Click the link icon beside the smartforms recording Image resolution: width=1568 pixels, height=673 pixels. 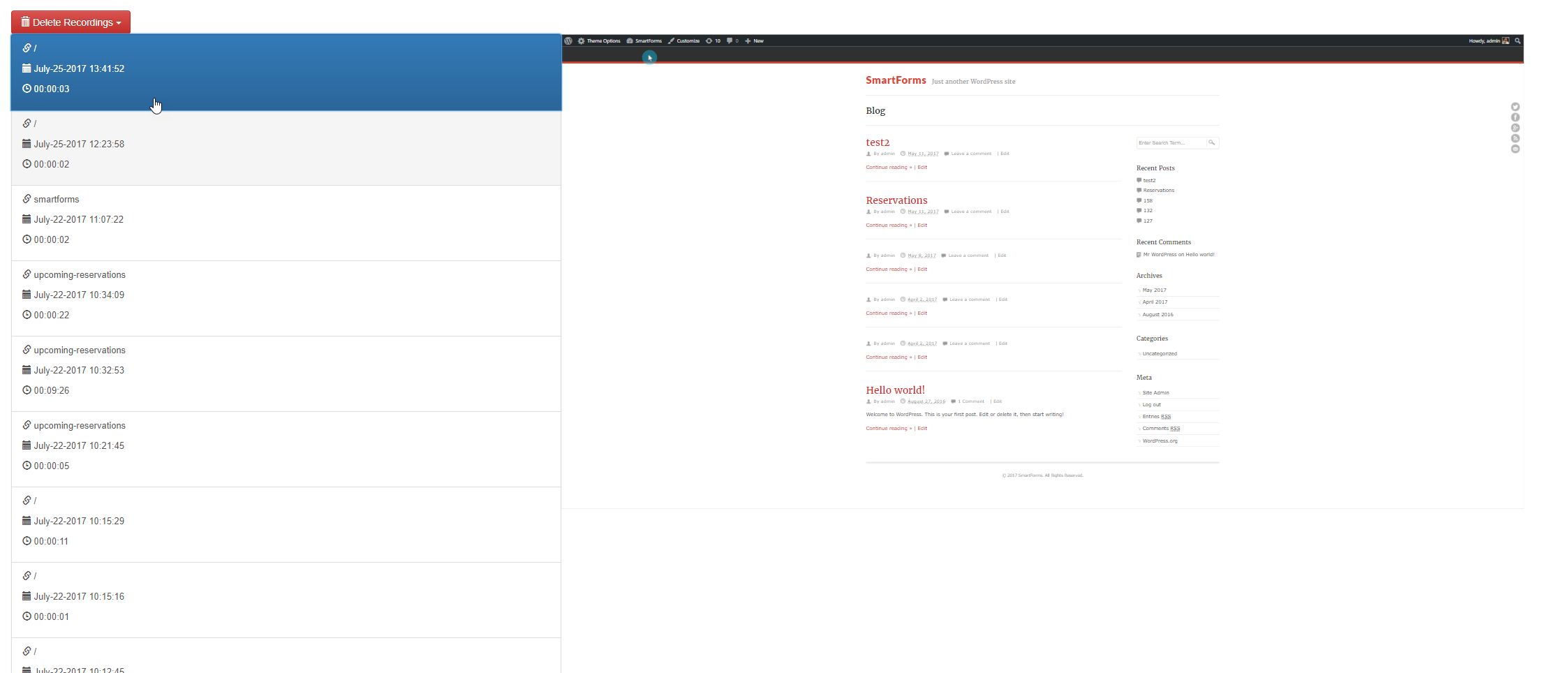[x=27, y=199]
